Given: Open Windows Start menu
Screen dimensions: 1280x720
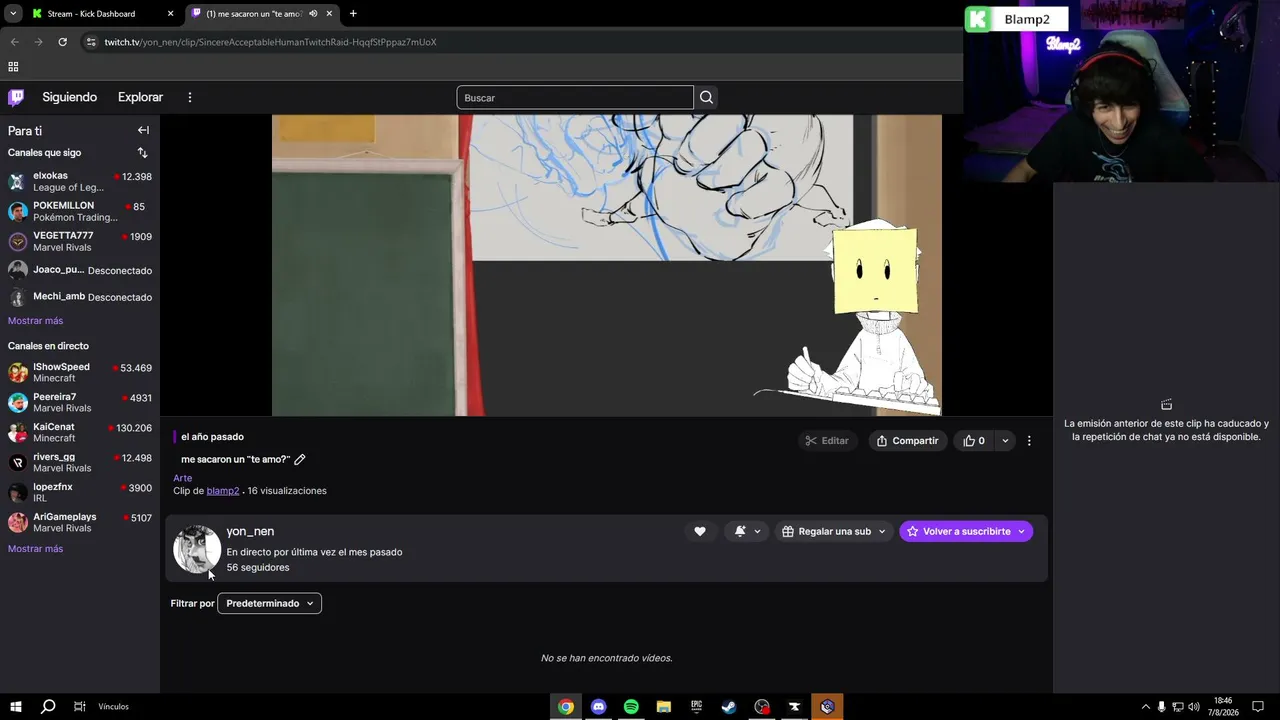Looking at the screenshot, I should click(15, 706).
